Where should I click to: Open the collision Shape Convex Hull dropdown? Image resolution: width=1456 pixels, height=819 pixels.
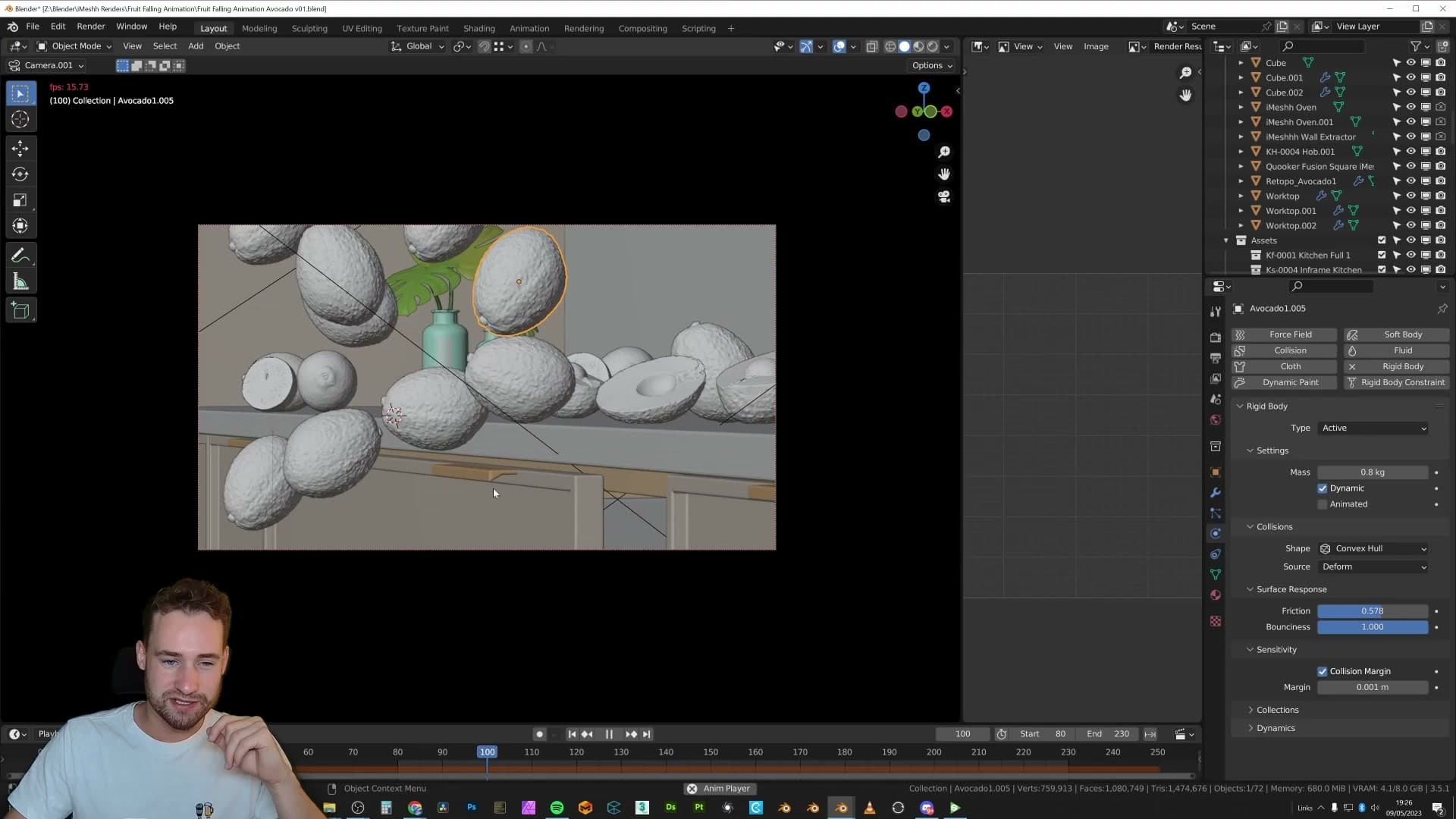tap(1374, 549)
